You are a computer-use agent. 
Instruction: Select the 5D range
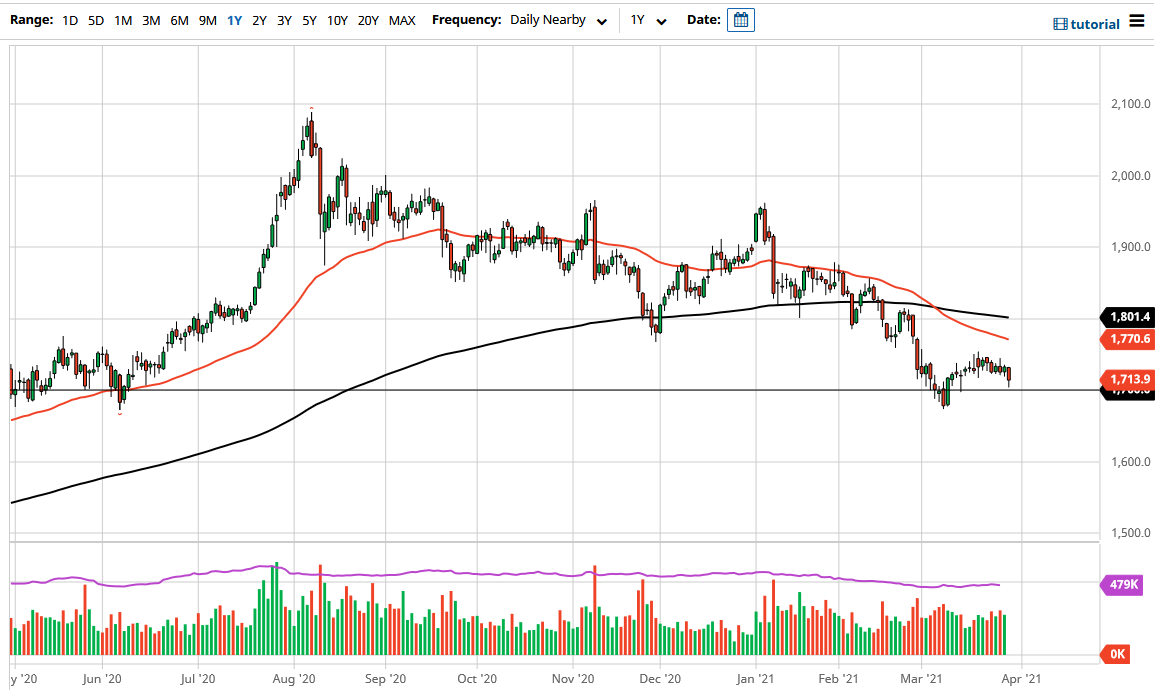[x=96, y=21]
